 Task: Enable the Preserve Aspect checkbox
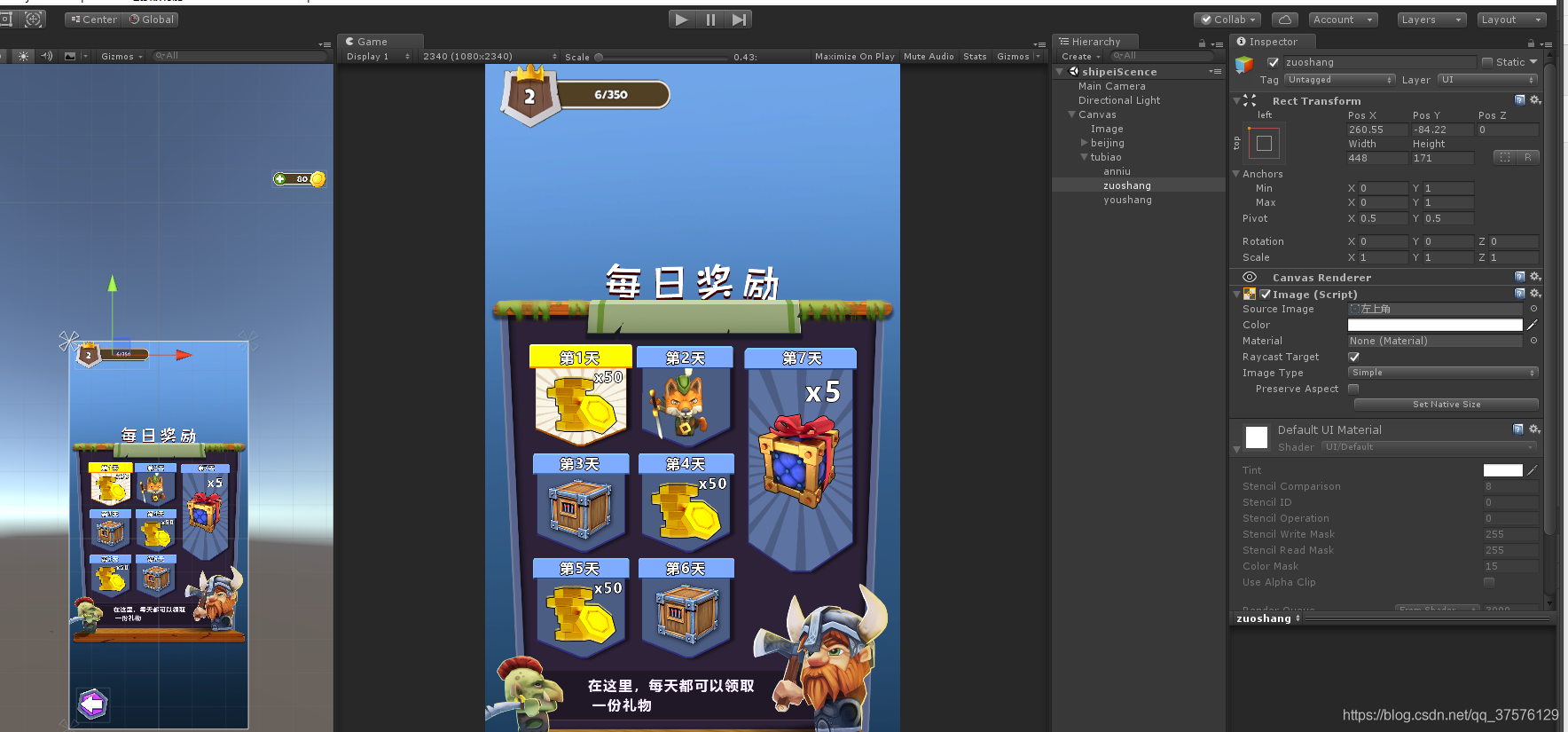pos(1353,389)
